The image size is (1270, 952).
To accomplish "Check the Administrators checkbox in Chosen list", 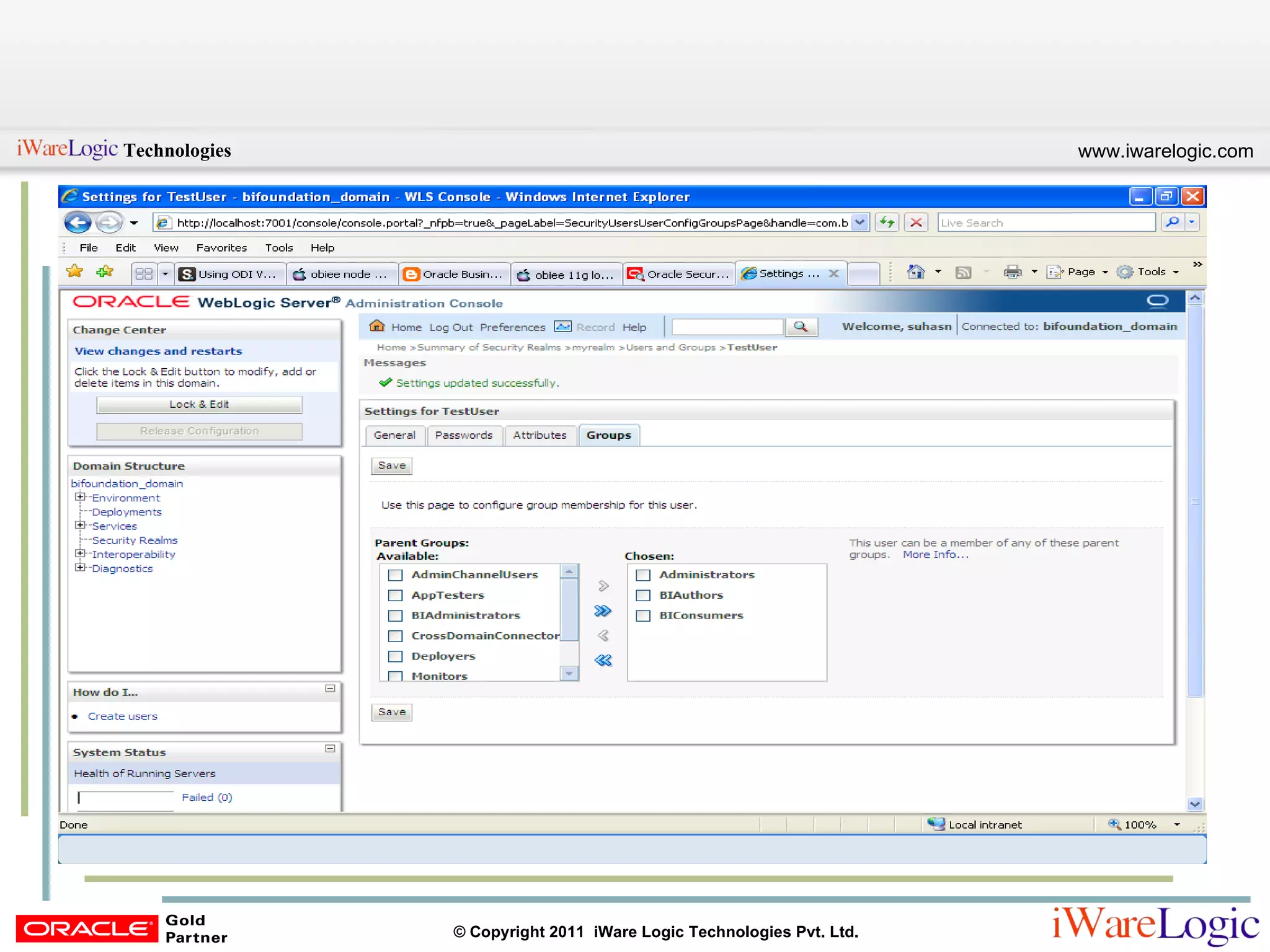I will pos(643,575).
